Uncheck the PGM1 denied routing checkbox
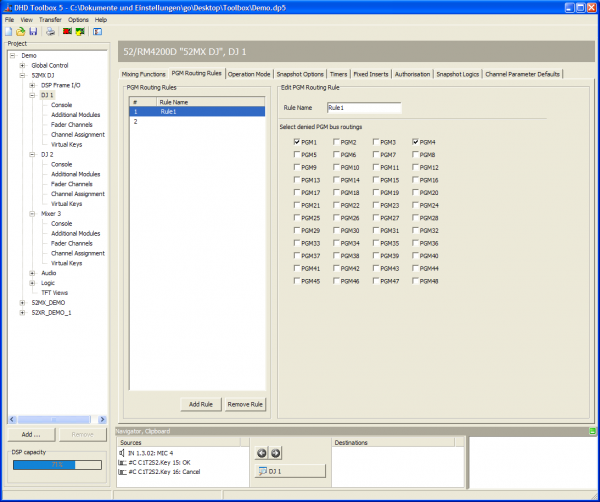Screen dimensions: 600x502 pos(297,142)
